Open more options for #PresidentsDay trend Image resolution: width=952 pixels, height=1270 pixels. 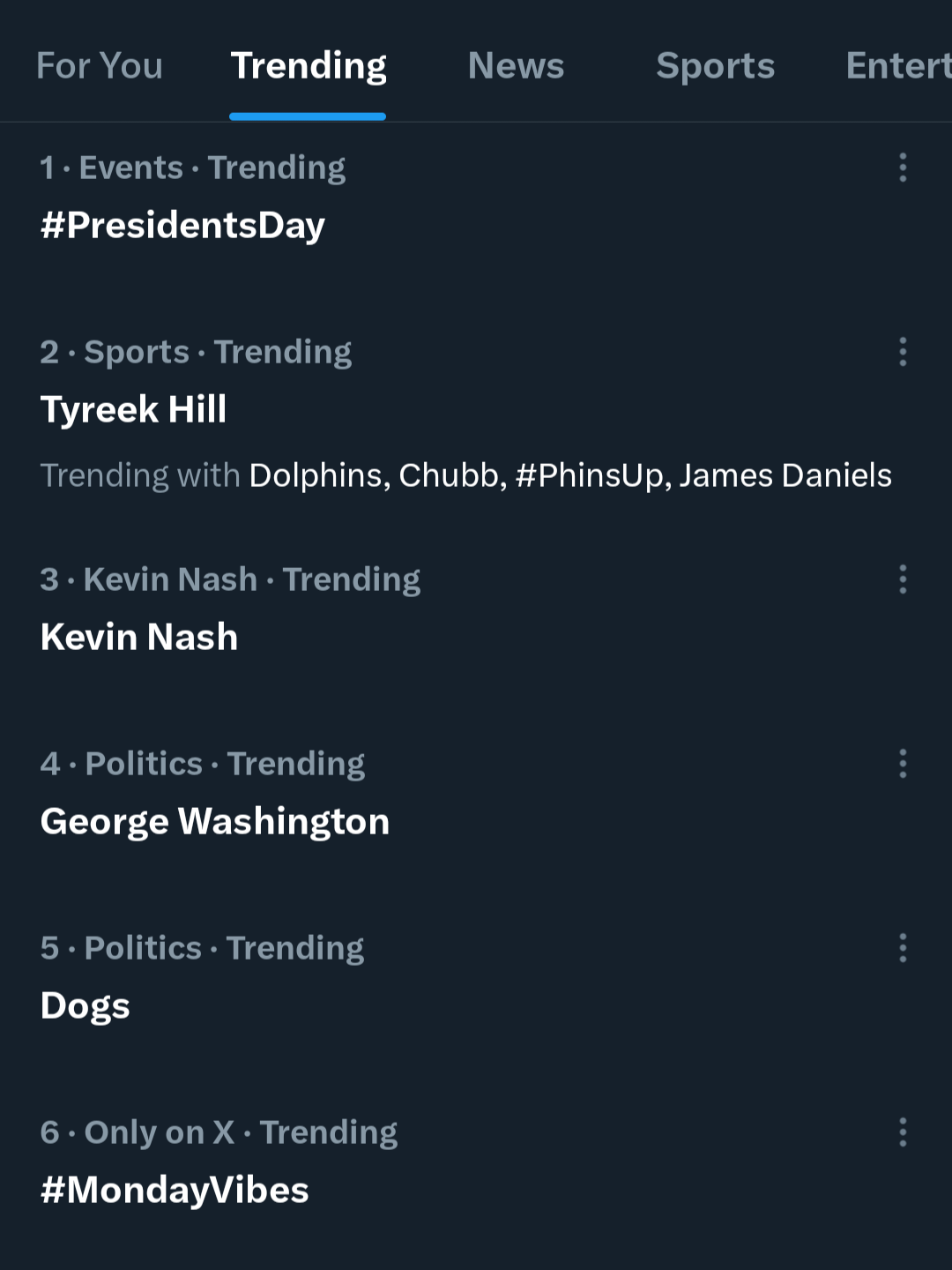click(x=903, y=168)
